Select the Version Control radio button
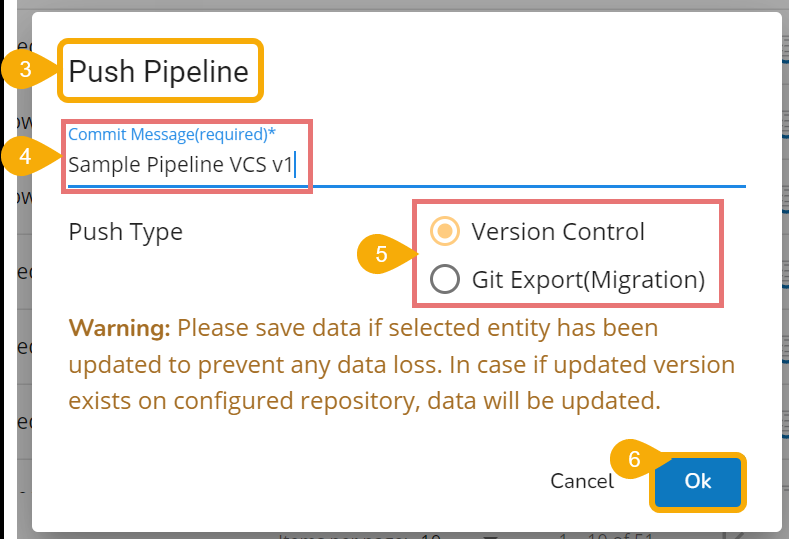The height and width of the screenshot is (539, 789). click(x=445, y=232)
